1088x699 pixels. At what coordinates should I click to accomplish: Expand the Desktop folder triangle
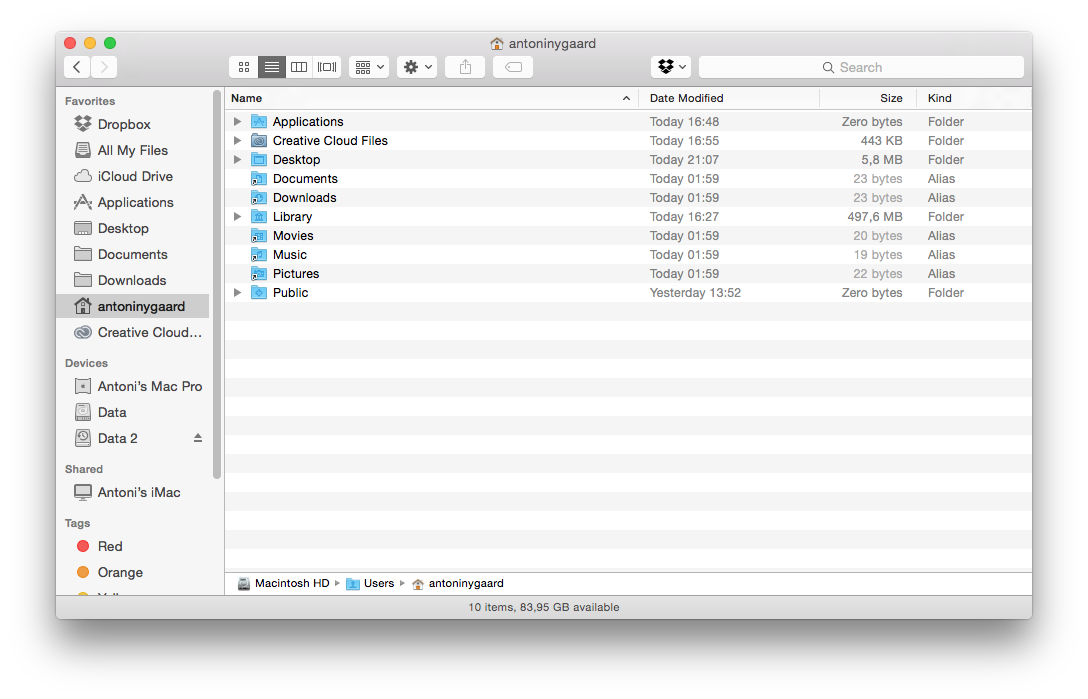point(237,160)
